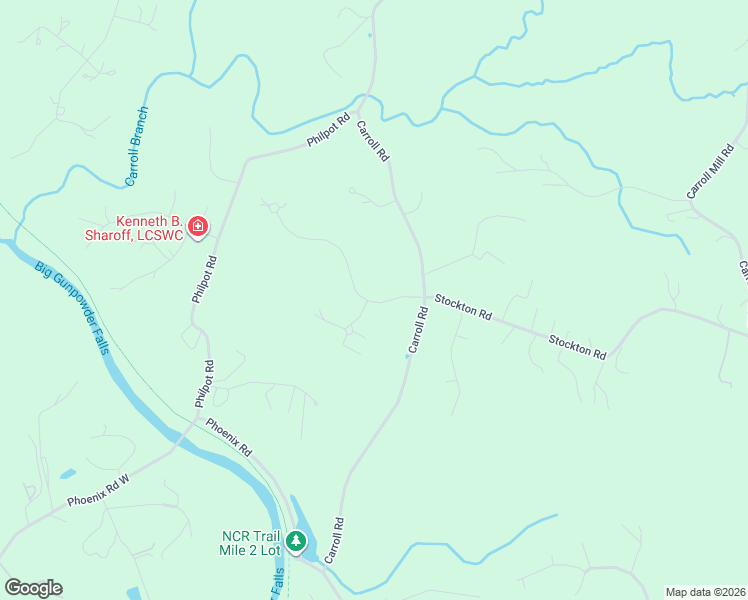This screenshot has height=600, width=748.
Task: Click the Carroll Mill Rd label
Action: pyautogui.click(x=710, y=171)
